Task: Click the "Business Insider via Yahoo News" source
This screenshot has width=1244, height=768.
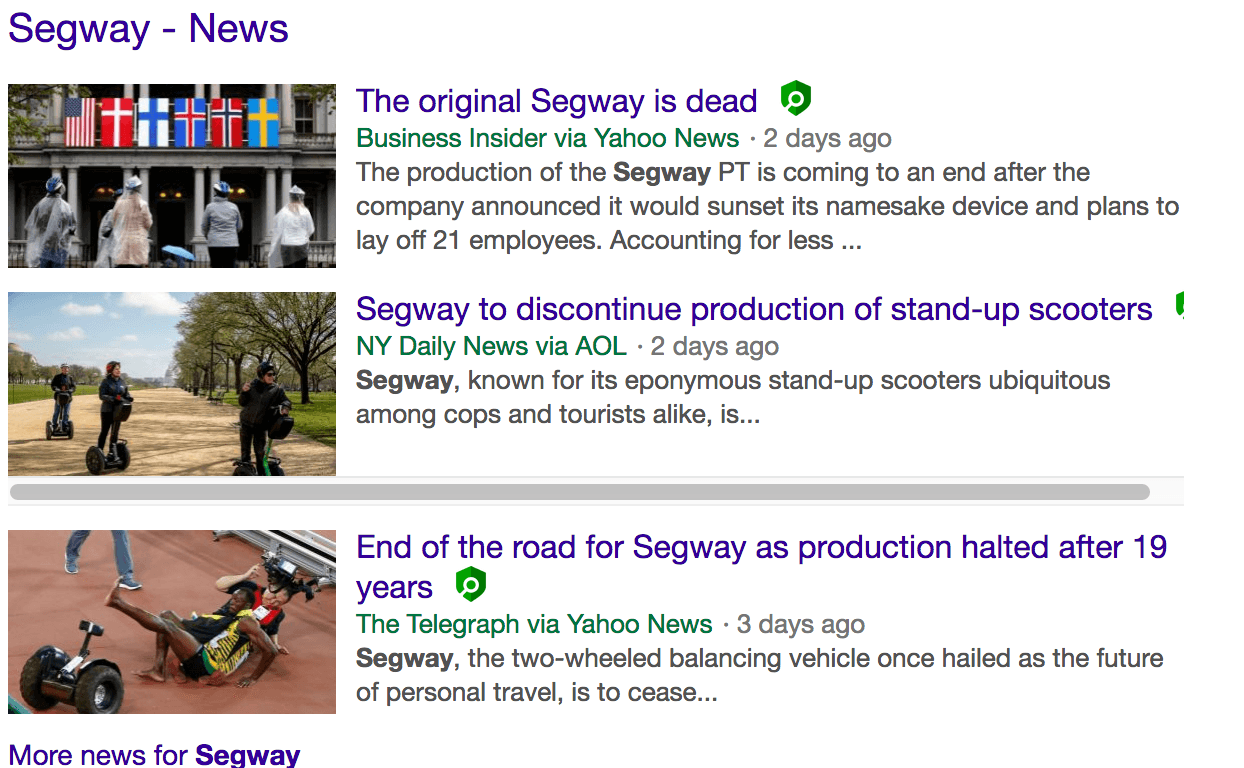Action: point(547,138)
